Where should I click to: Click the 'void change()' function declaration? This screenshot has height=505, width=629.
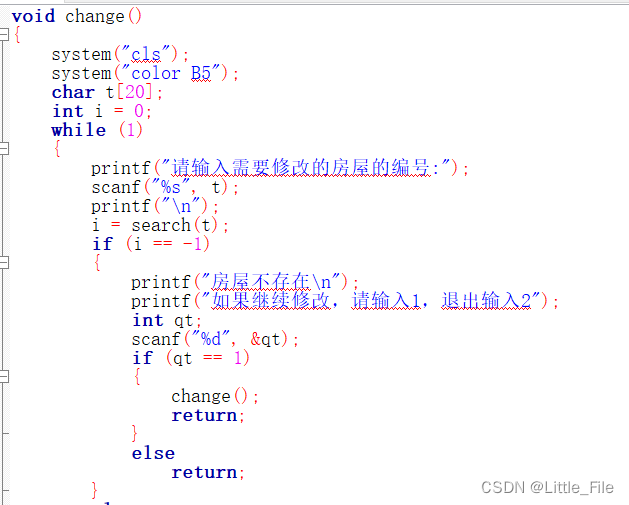[77, 16]
